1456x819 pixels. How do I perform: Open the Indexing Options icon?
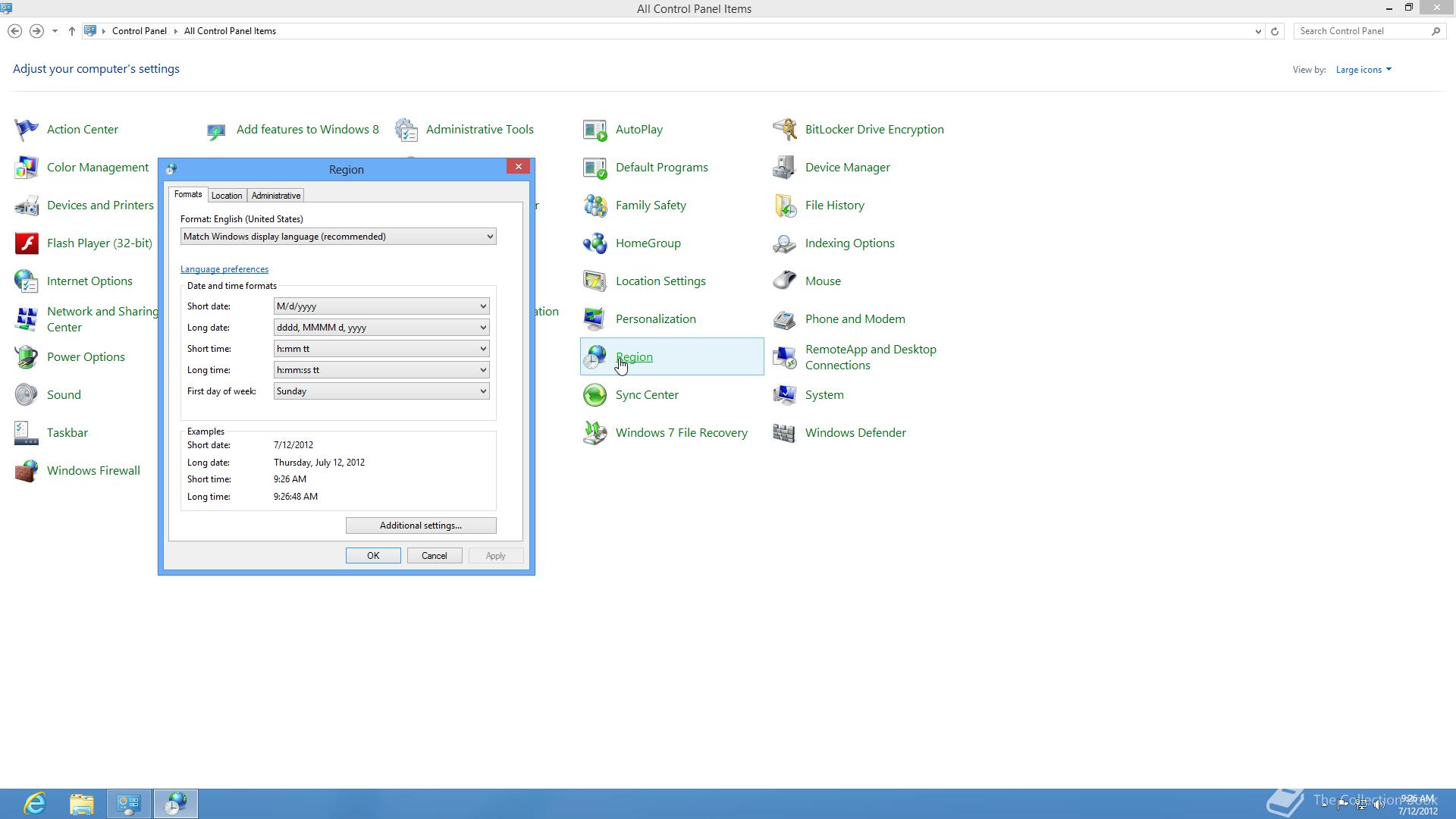(785, 243)
